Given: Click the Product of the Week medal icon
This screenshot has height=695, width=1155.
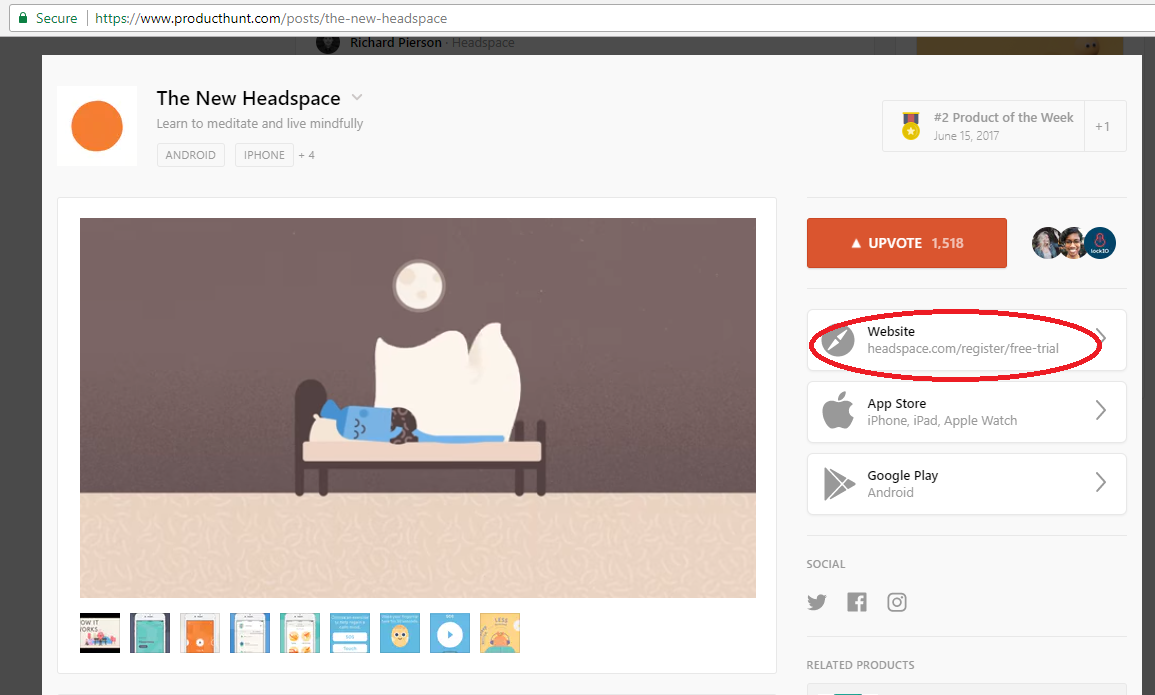Looking at the screenshot, I should (911, 126).
